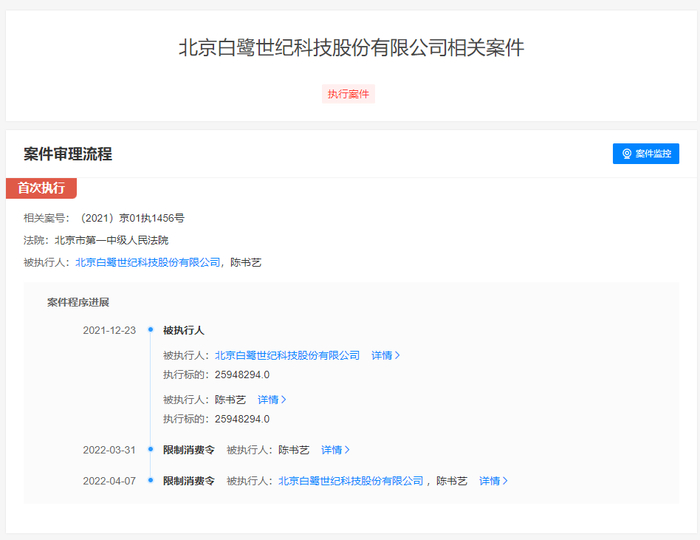This screenshot has height=540, width=700.
Task: Open company link in 2022-04-07 限制消费令 row
Action: [351, 481]
